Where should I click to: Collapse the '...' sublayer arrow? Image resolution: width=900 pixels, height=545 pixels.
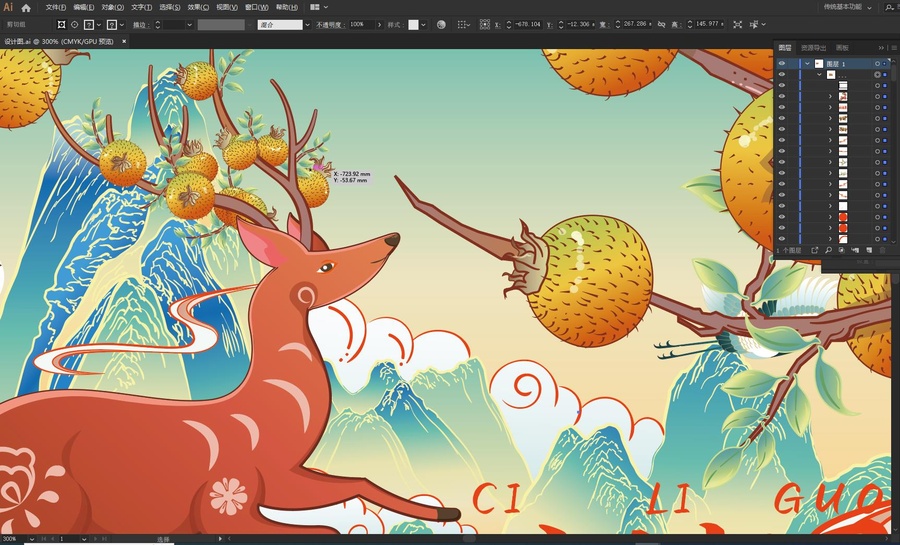click(x=819, y=75)
